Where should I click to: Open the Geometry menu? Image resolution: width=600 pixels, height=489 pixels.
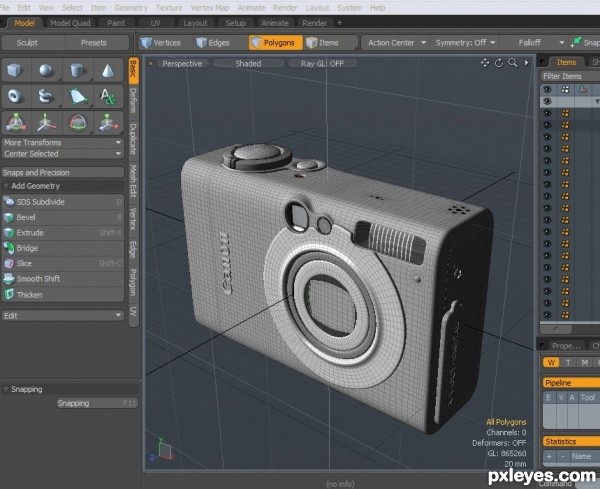(131, 8)
